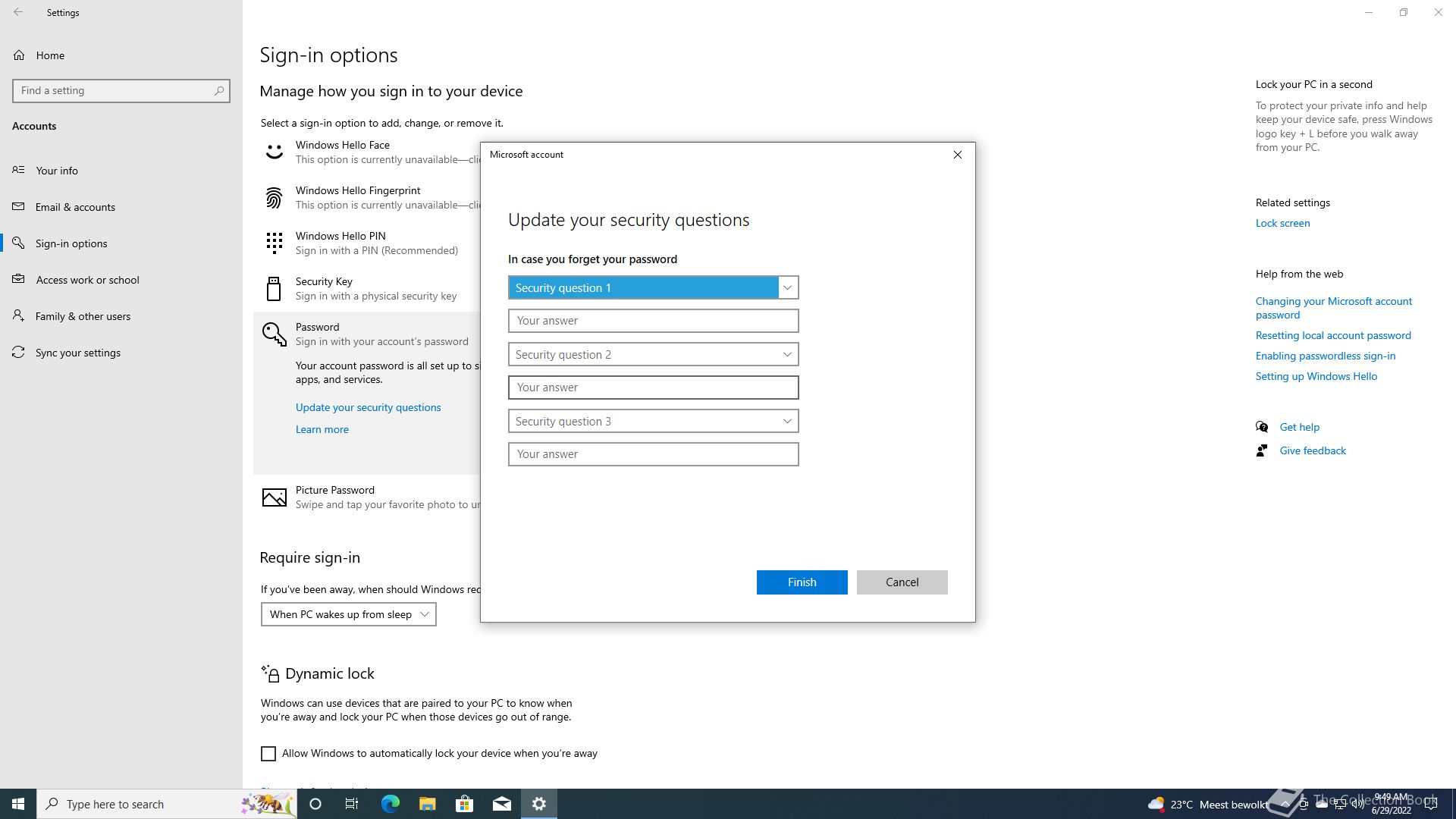Open Setting up Windows Hello help link

[x=1316, y=376]
